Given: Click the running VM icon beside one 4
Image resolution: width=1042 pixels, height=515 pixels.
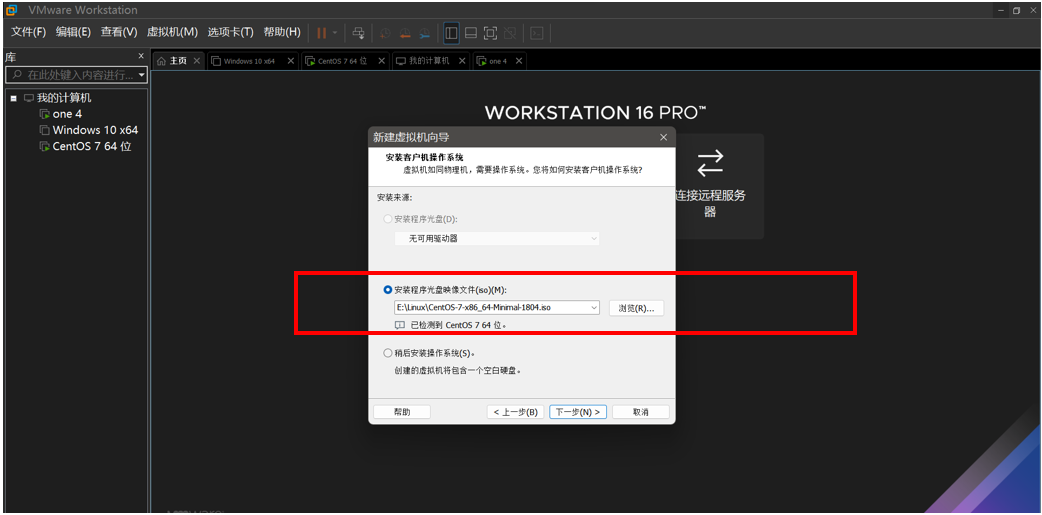Looking at the screenshot, I should click(x=45, y=114).
